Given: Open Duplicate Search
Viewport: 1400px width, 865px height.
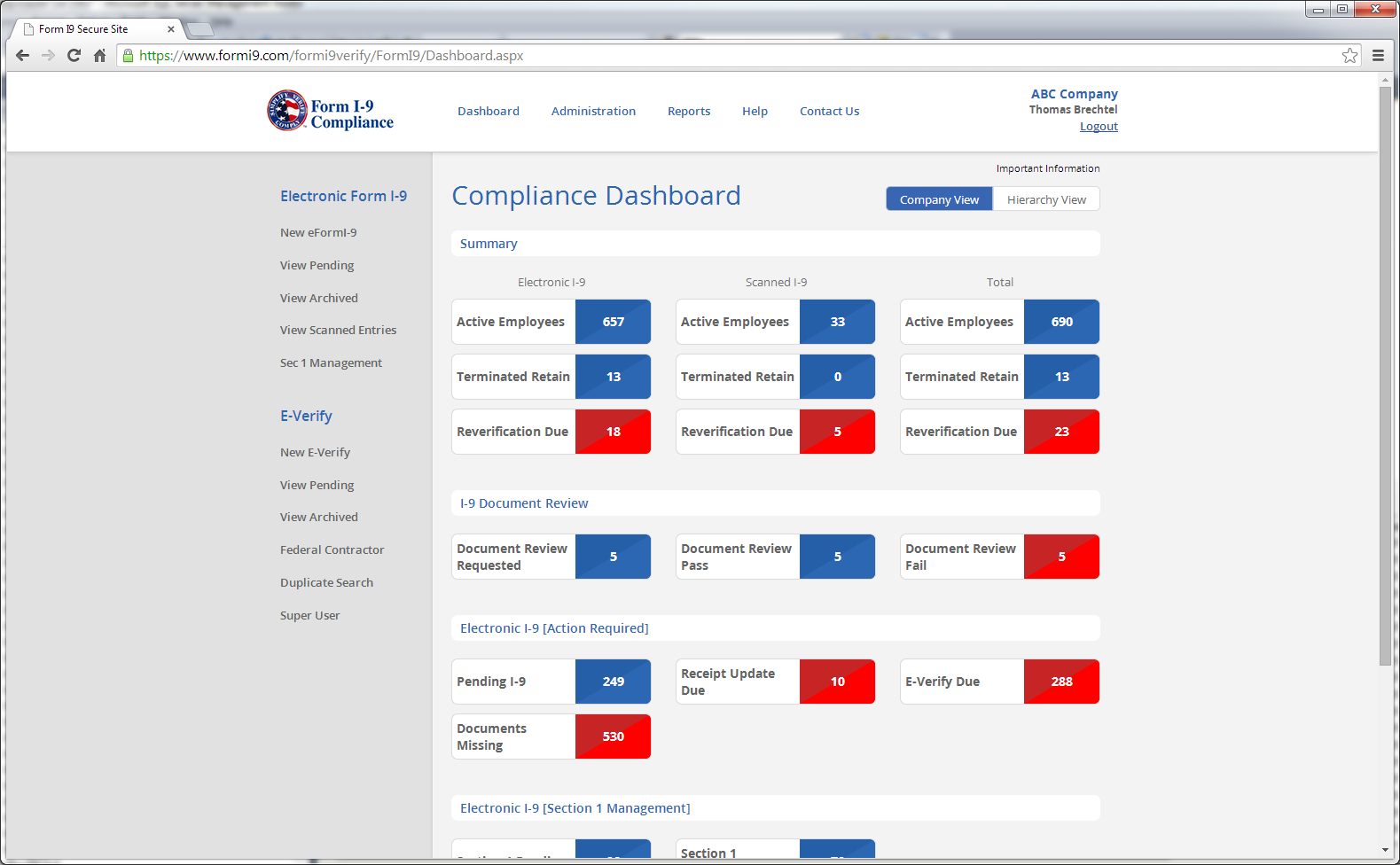Looking at the screenshot, I should pyautogui.click(x=326, y=583).
